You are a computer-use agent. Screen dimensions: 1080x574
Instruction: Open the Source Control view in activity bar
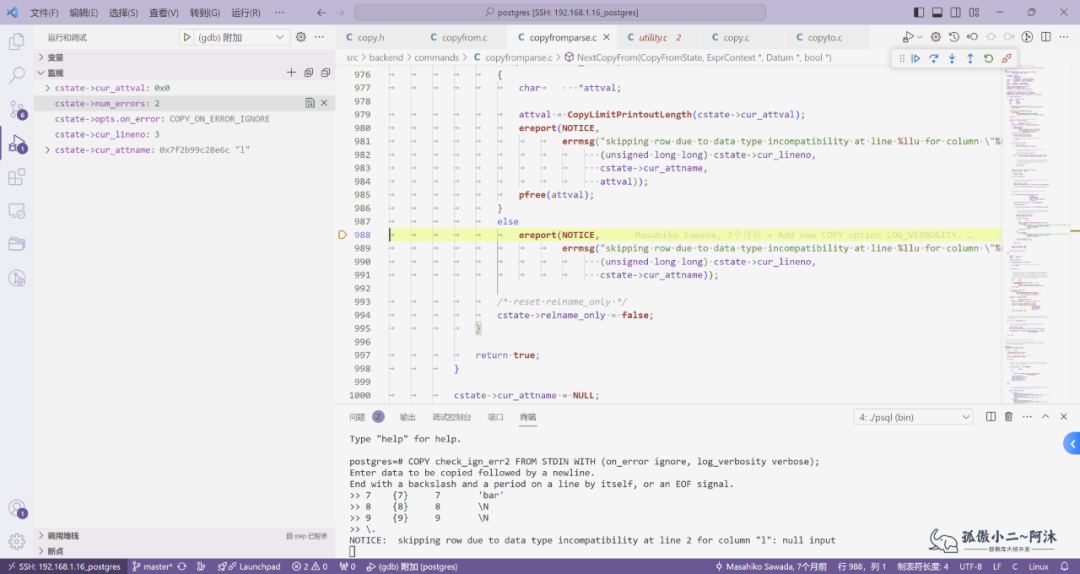pyautogui.click(x=17, y=109)
